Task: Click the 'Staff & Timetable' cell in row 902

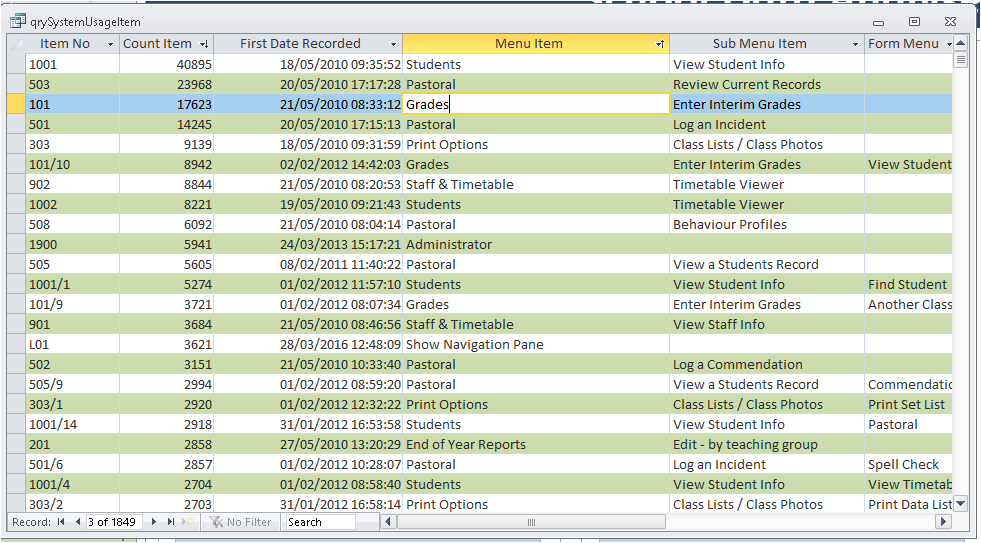Action: click(536, 184)
